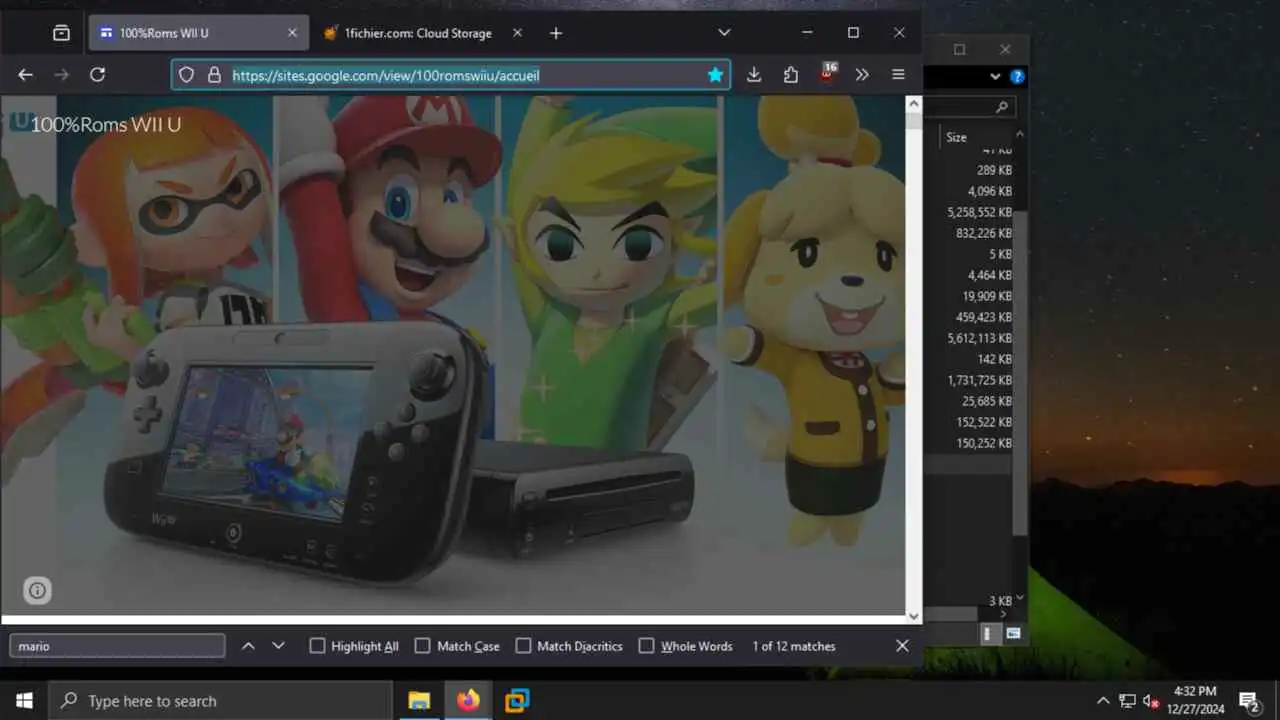Jump to previous find match

coord(248,646)
